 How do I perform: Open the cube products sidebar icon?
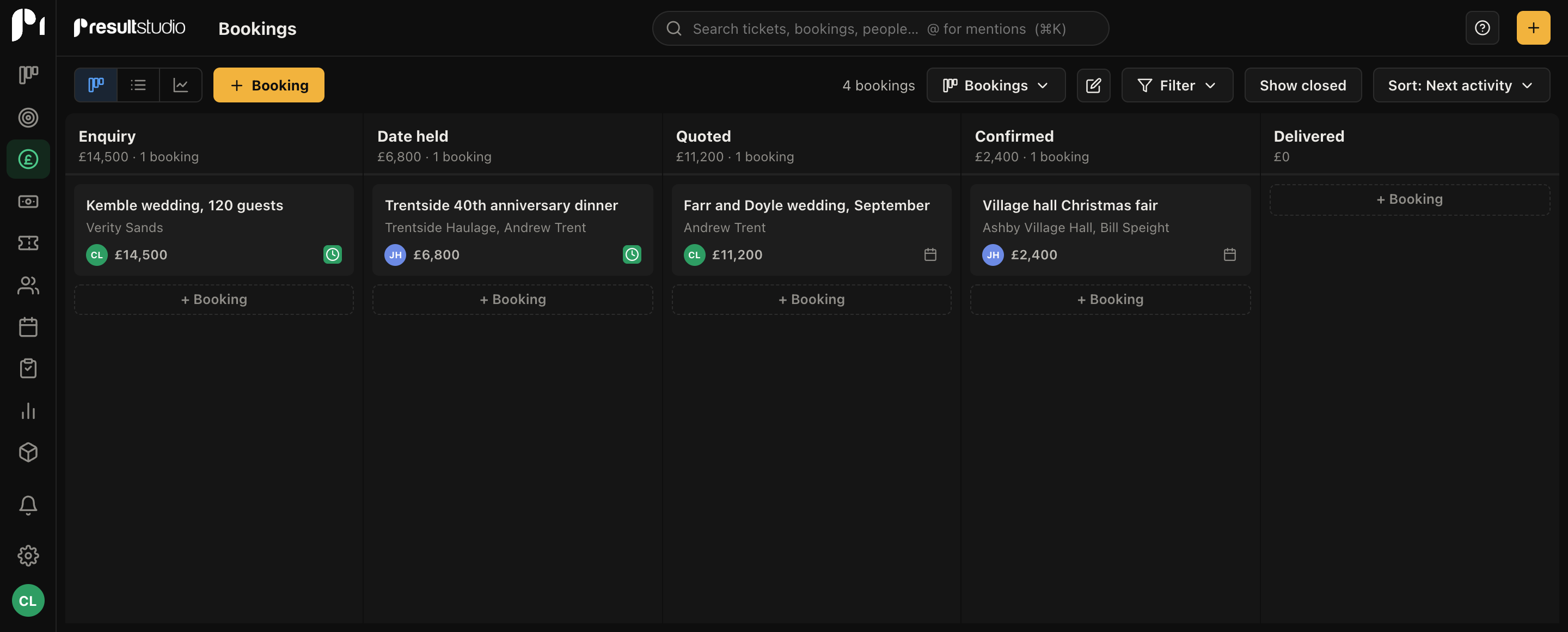[28, 452]
